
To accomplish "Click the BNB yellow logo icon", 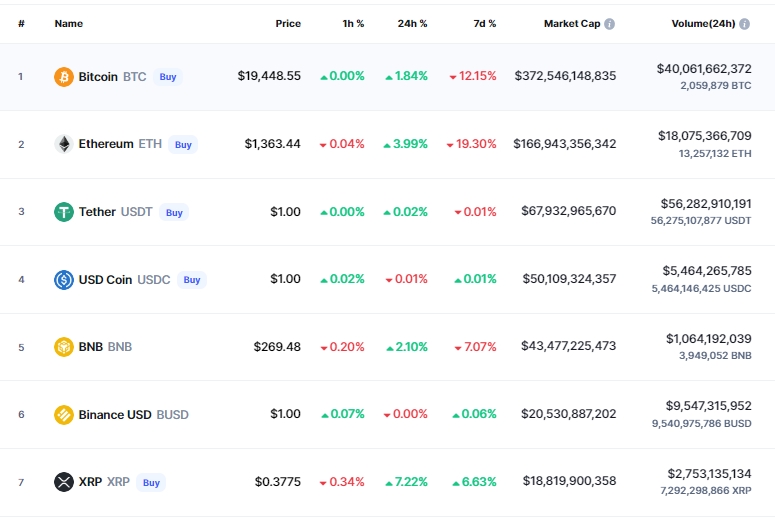I will point(64,347).
